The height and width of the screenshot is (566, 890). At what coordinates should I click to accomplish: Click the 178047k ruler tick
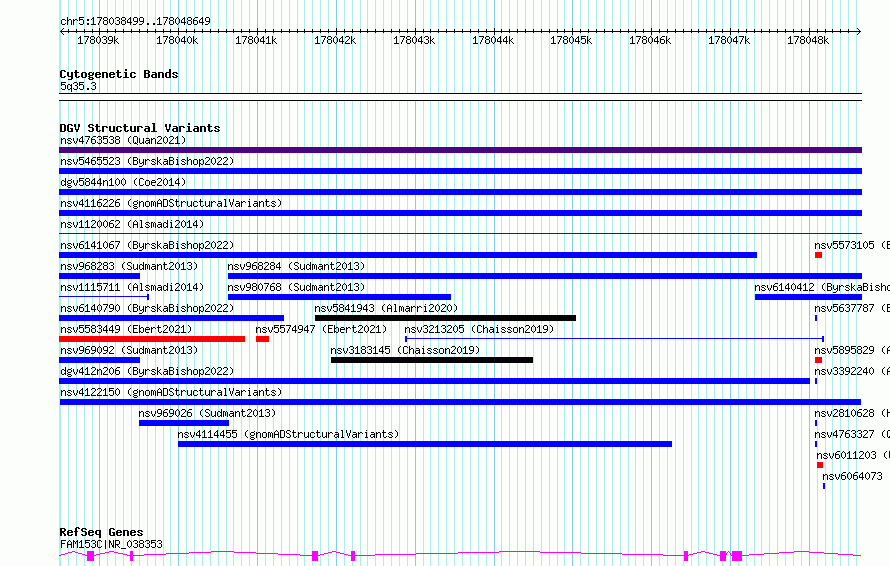[x=729, y=40]
